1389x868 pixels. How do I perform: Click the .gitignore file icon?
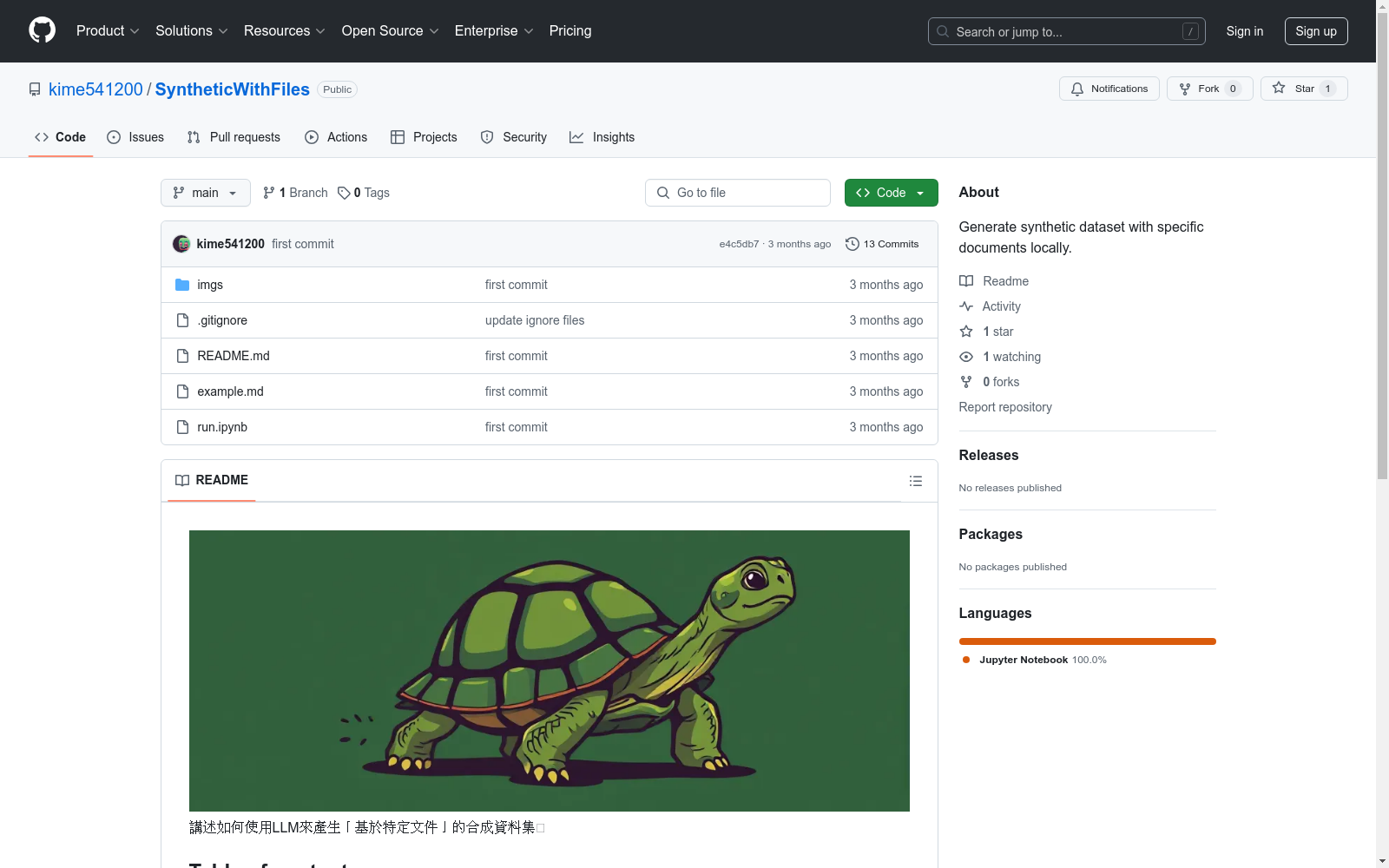coord(182,320)
